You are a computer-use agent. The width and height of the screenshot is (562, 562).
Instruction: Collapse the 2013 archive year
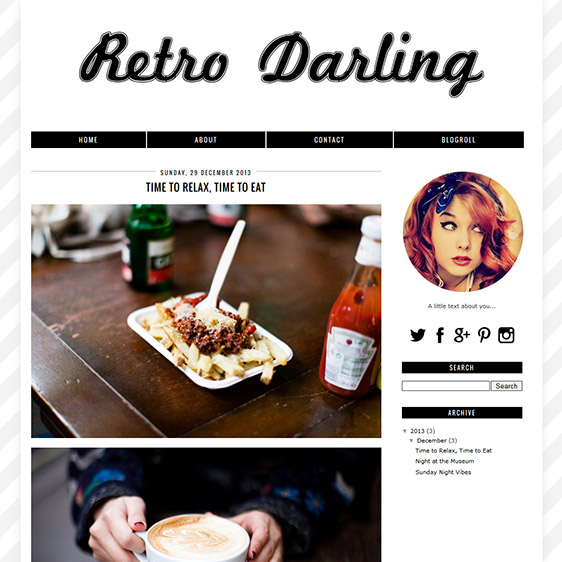pos(405,431)
